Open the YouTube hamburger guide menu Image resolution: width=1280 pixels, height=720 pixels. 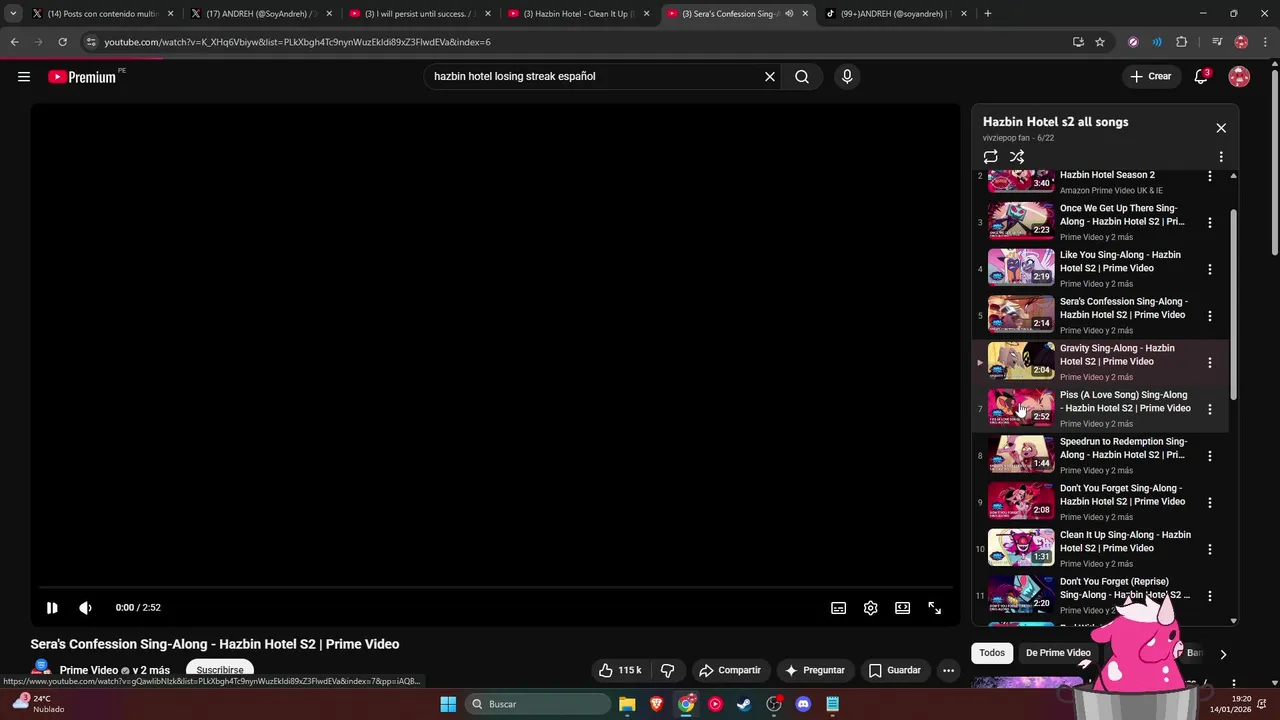(24, 77)
